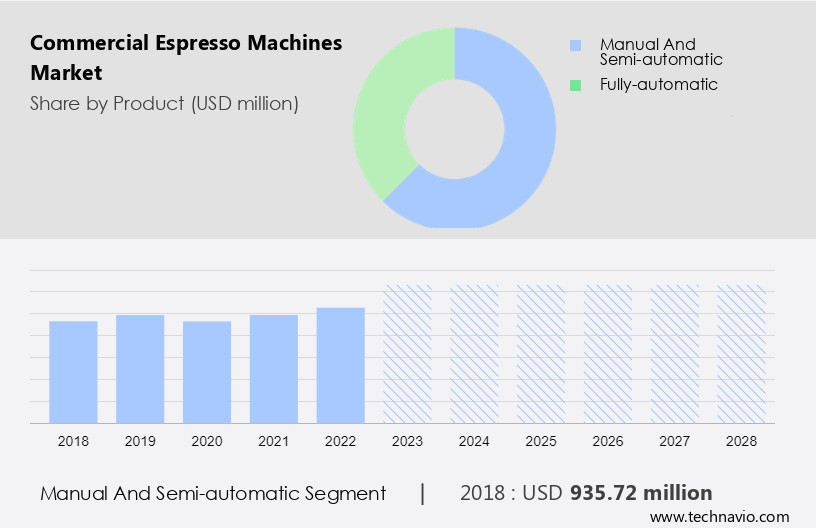Open the www.technavio.com link

[x=719, y=516]
